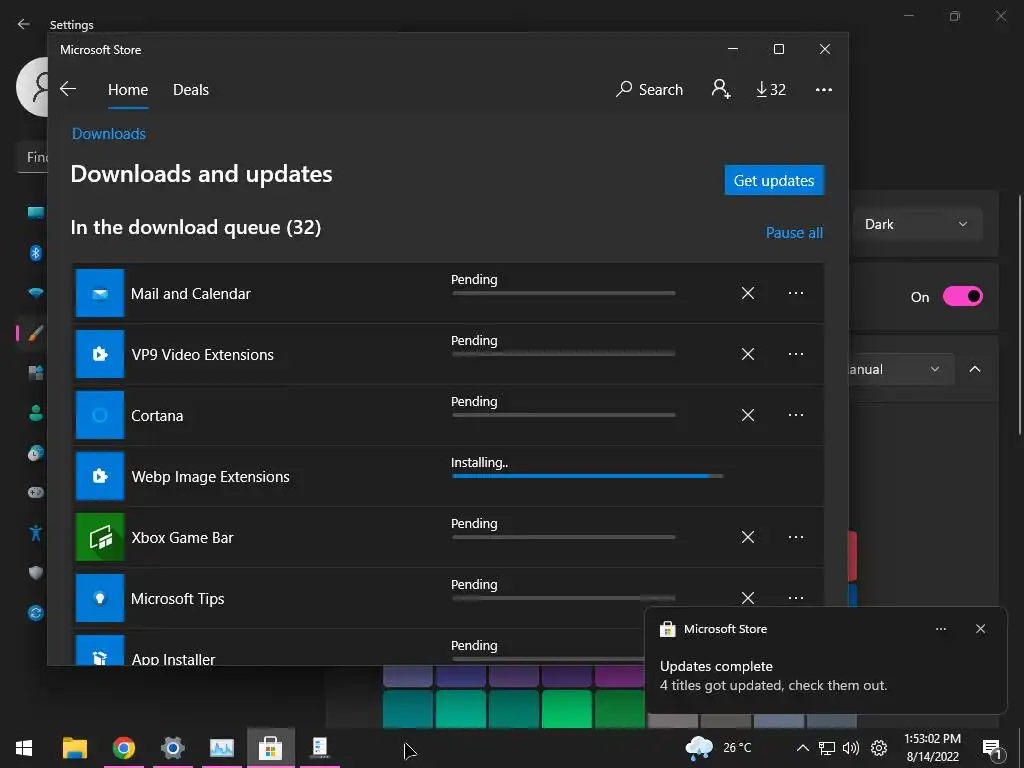Click the Microsoft Tips app icon
Viewport: 1024px width, 768px height.
[100, 598]
